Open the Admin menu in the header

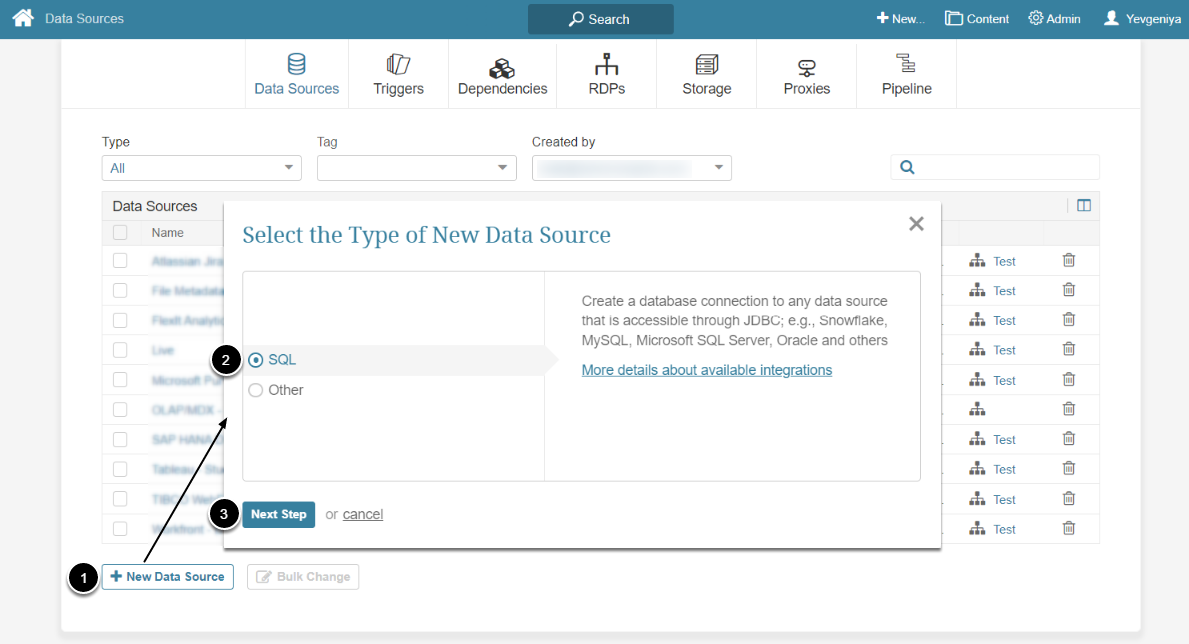(1054, 19)
